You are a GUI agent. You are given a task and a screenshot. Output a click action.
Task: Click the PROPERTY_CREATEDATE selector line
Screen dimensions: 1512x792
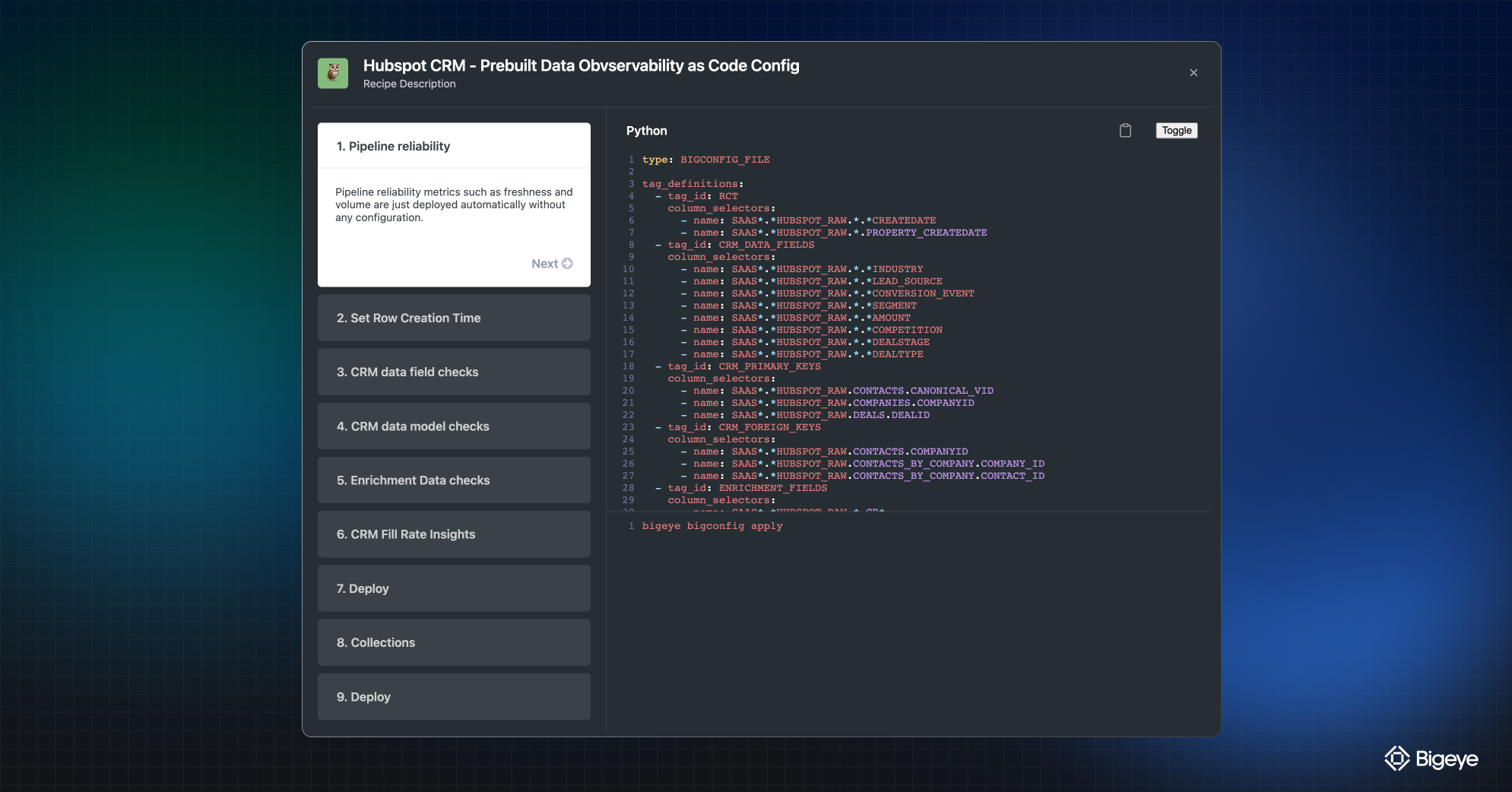pos(834,233)
